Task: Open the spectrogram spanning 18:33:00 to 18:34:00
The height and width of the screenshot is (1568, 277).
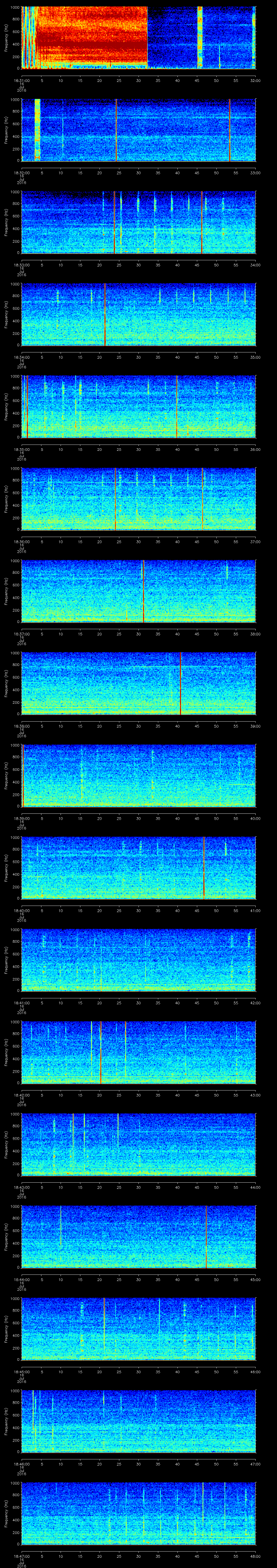Action: click(138, 222)
